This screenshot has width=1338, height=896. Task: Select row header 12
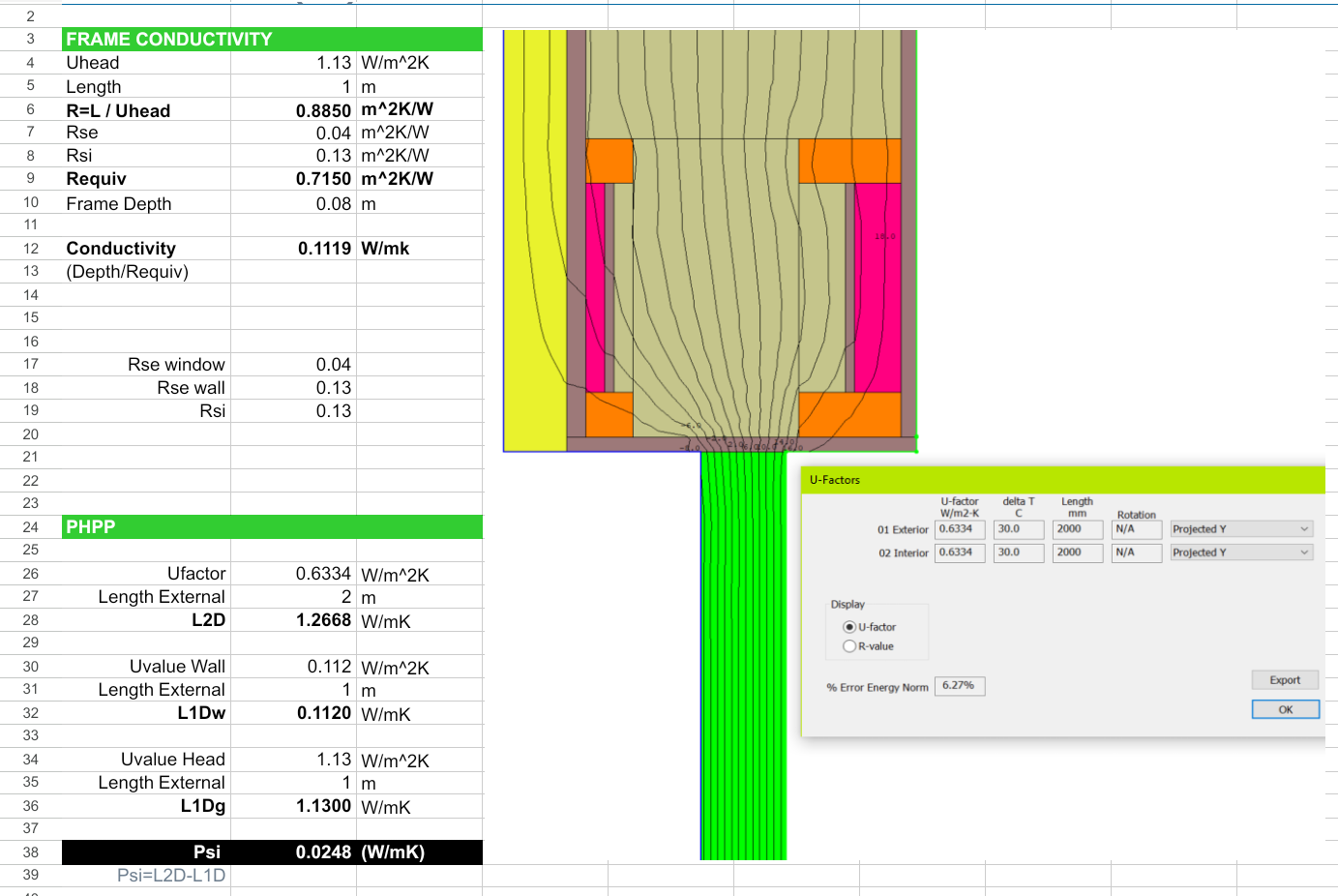(x=31, y=249)
